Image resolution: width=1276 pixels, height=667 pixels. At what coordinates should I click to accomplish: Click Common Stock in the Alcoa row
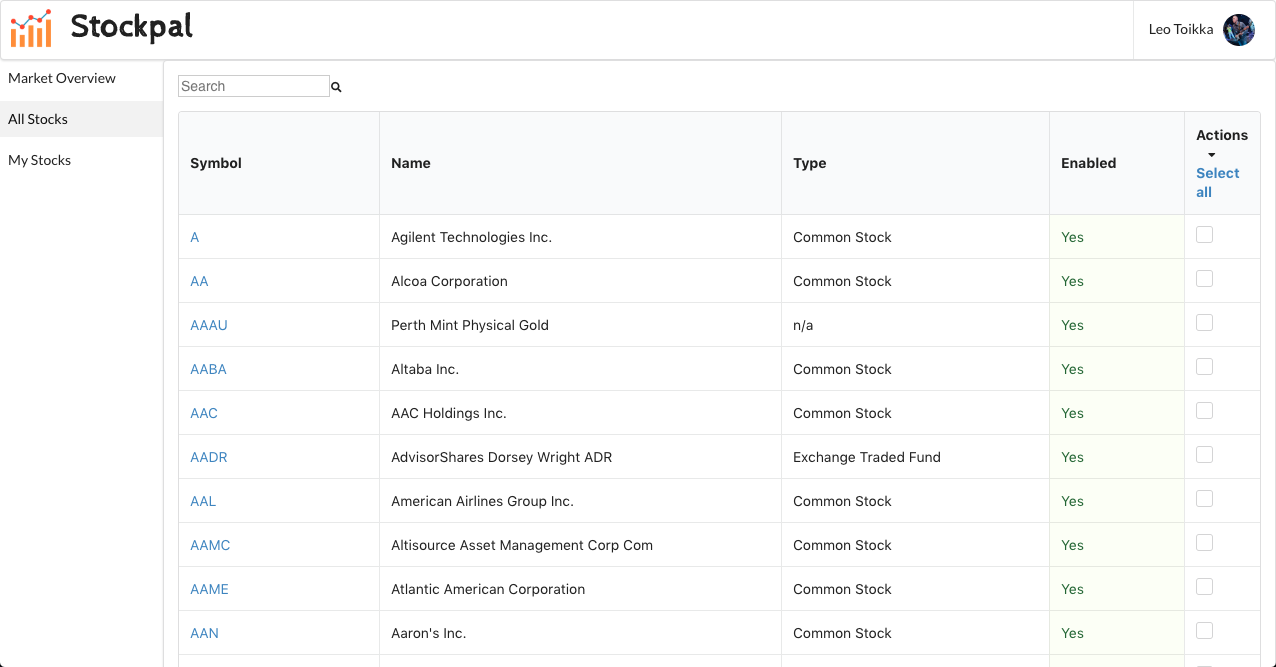click(842, 281)
